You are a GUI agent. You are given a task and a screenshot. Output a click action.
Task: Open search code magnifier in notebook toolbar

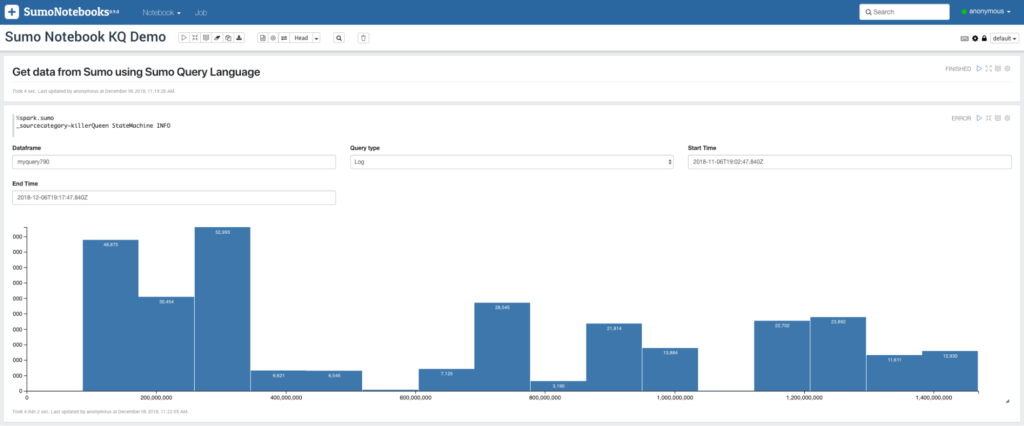tap(339, 38)
